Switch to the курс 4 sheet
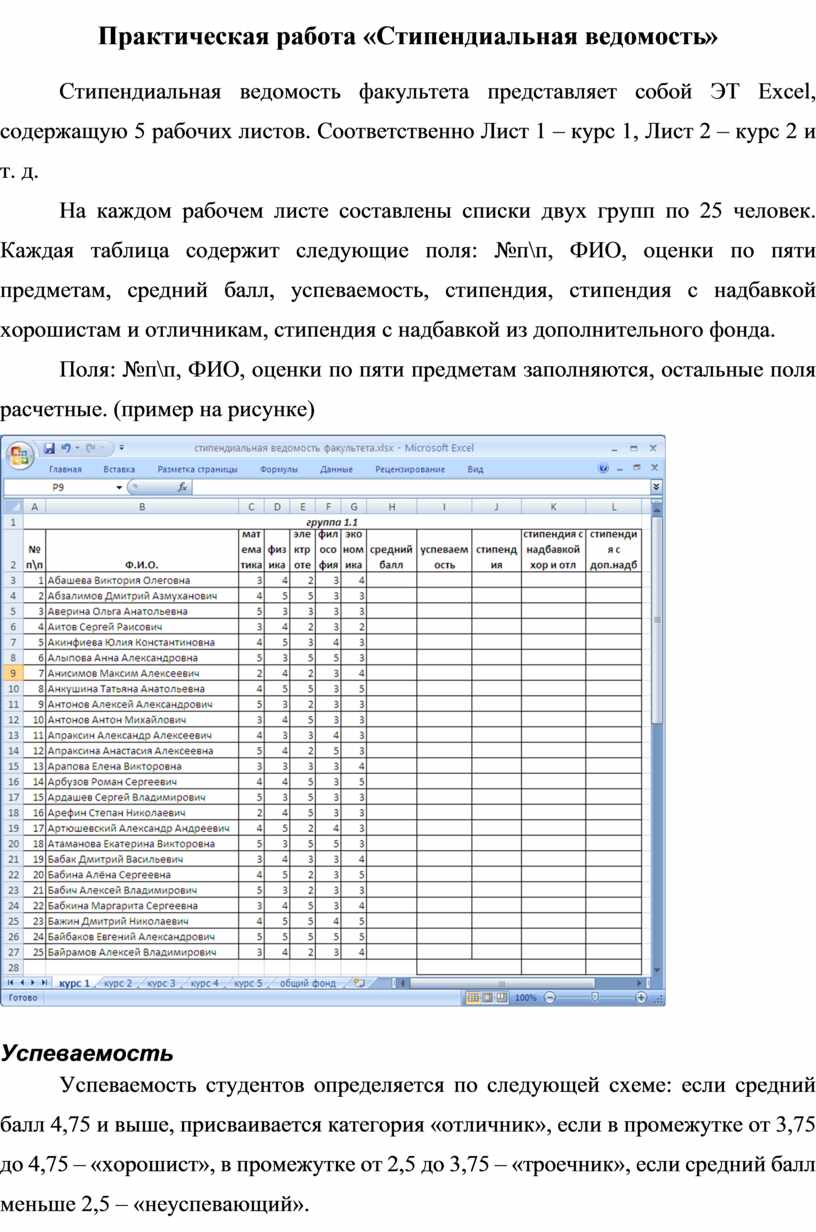This screenshot has width=816, height=1232. tap(204, 983)
